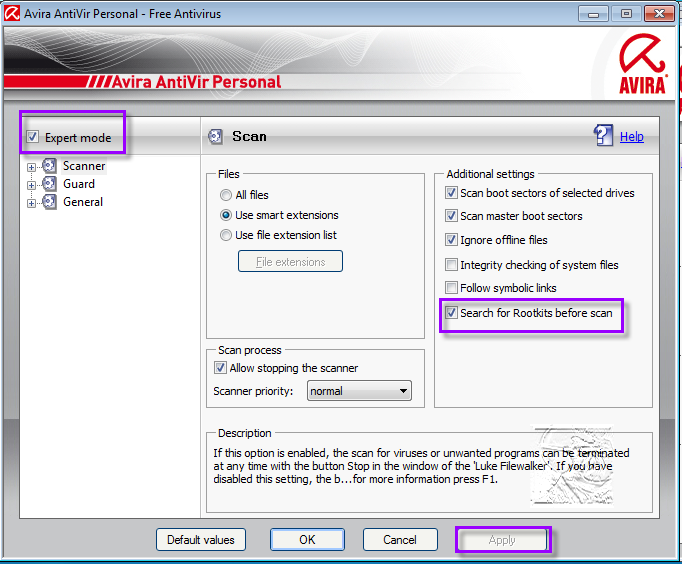The width and height of the screenshot is (682, 564).
Task: Toggle Follow symbolic links checkbox
Action: click(451, 288)
